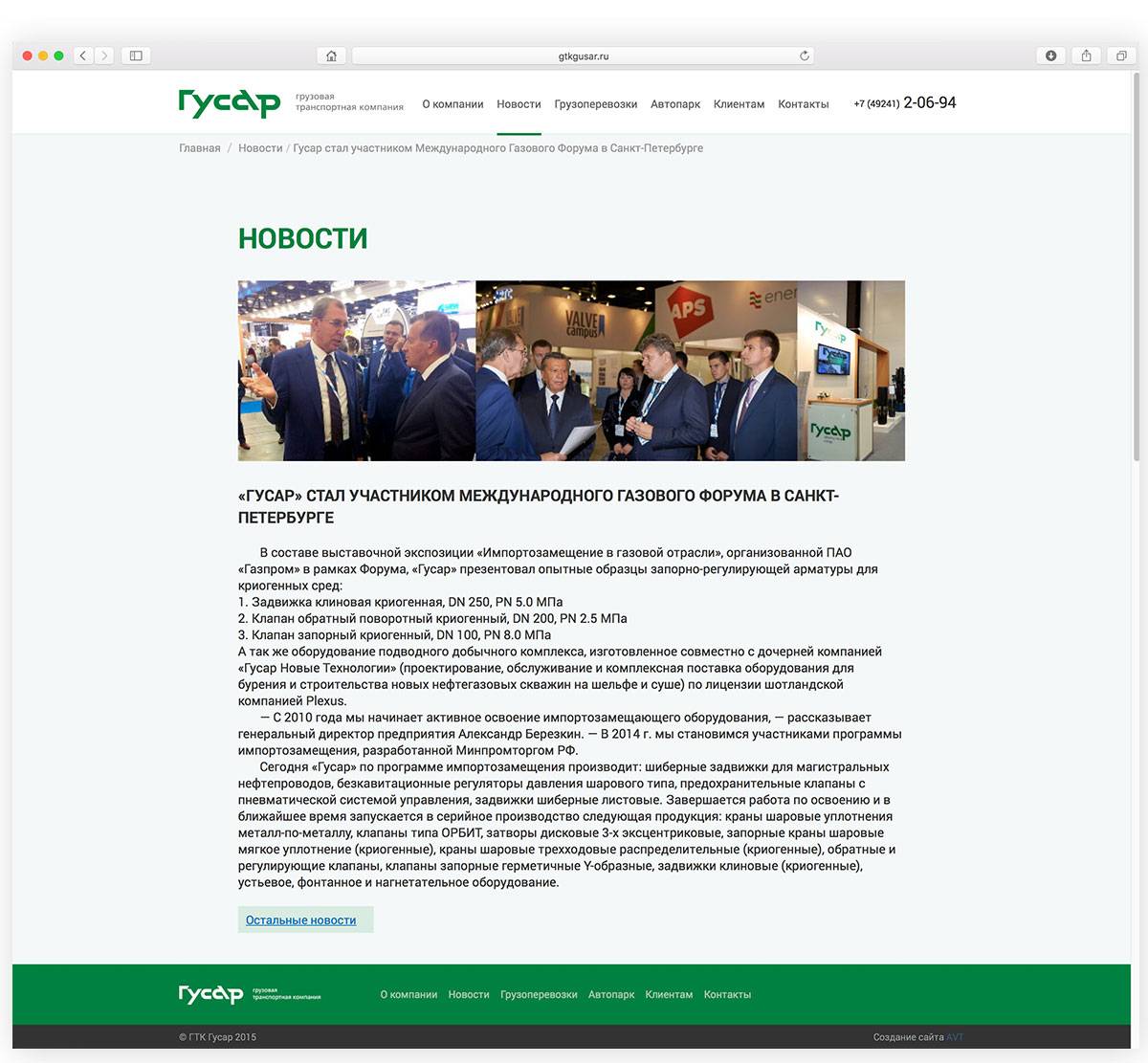Viewport: 1148px width, 1063px height.
Task: Click the «ГУСАР» СТАЛ УЧАСТНИКОМ article headline
Action: [539, 506]
